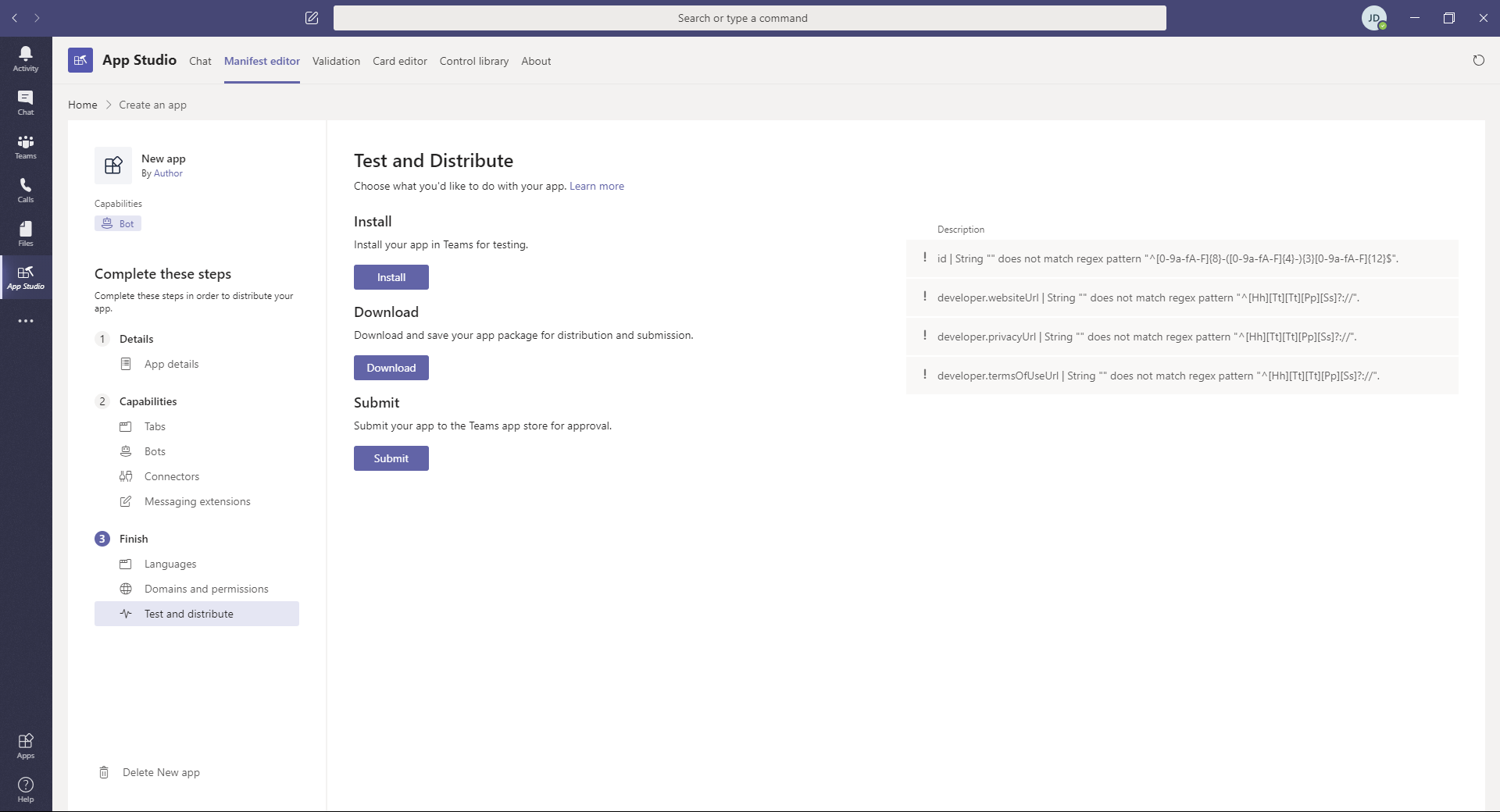Go back with the back arrow
Screen dimensions: 1500x812
click(x=15, y=18)
